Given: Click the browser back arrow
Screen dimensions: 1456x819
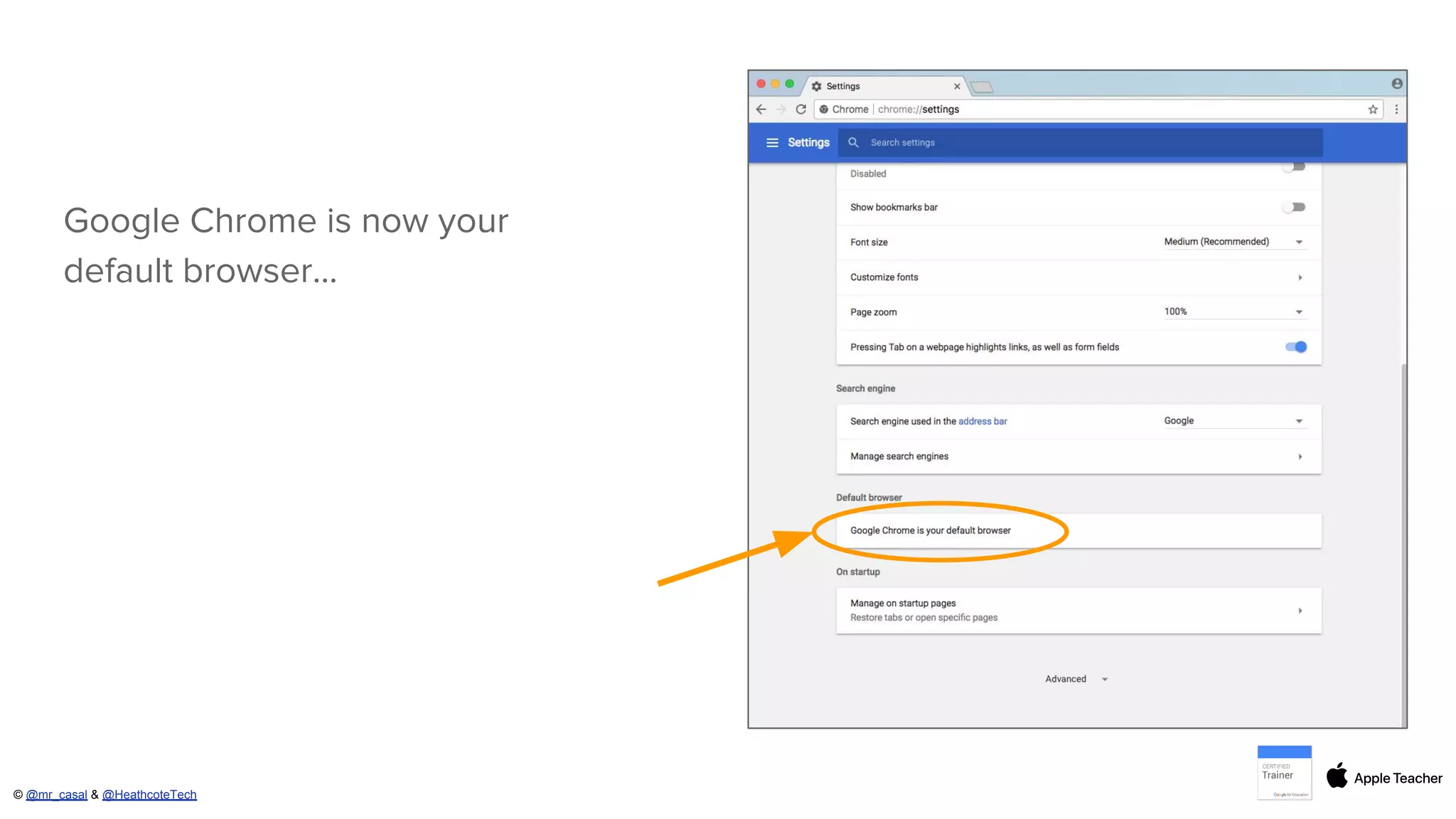Looking at the screenshot, I should click(x=761, y=109).
